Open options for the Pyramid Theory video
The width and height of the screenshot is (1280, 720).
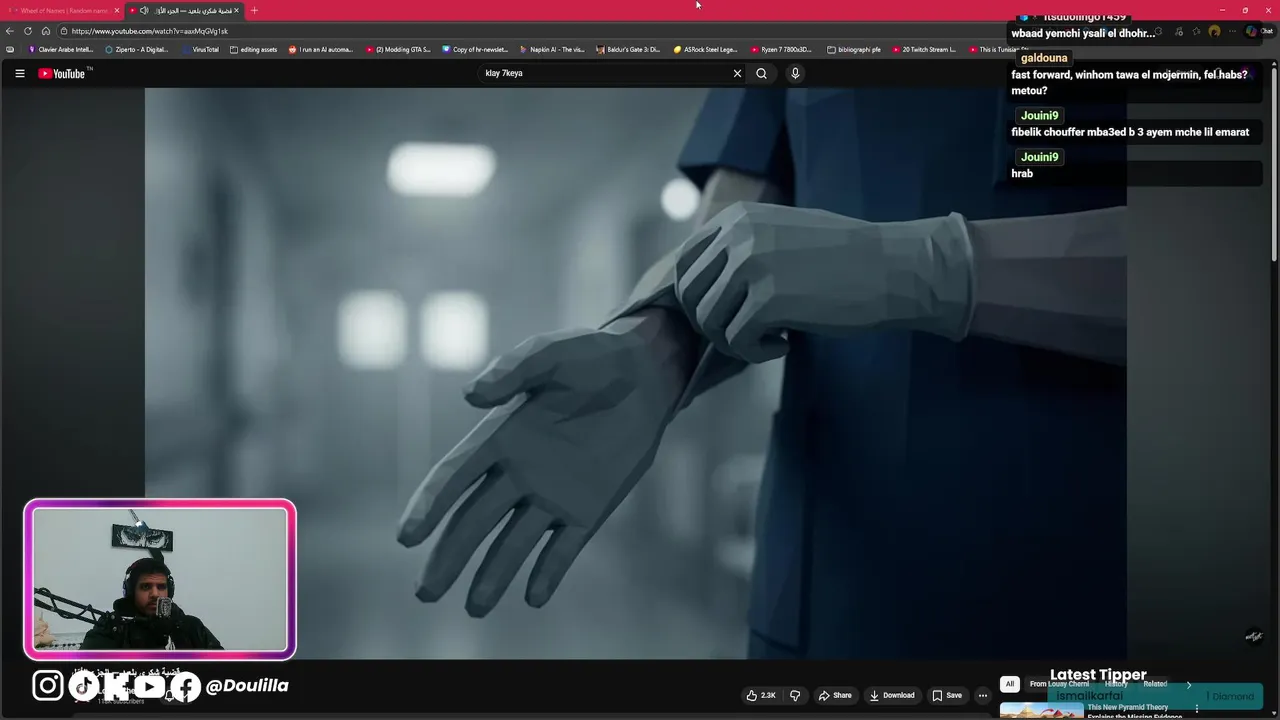point(1196,709)
